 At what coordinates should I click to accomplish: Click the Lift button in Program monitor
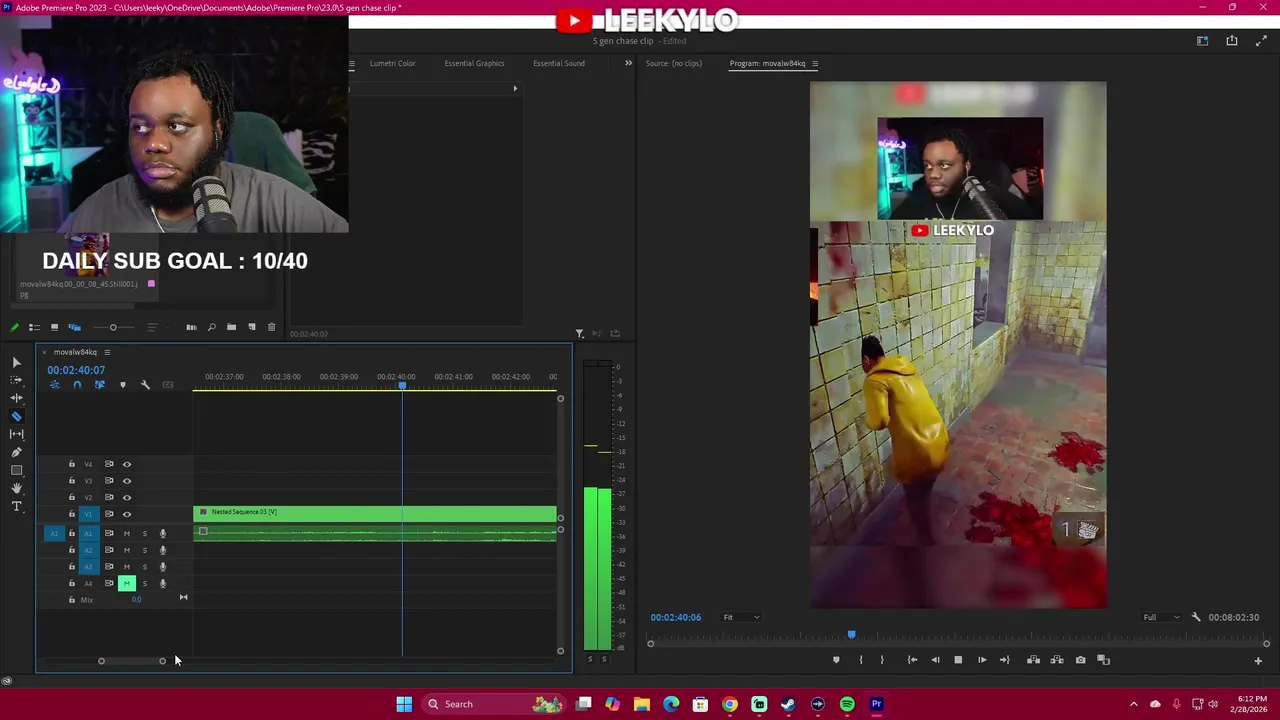(x=1033, y=660)
